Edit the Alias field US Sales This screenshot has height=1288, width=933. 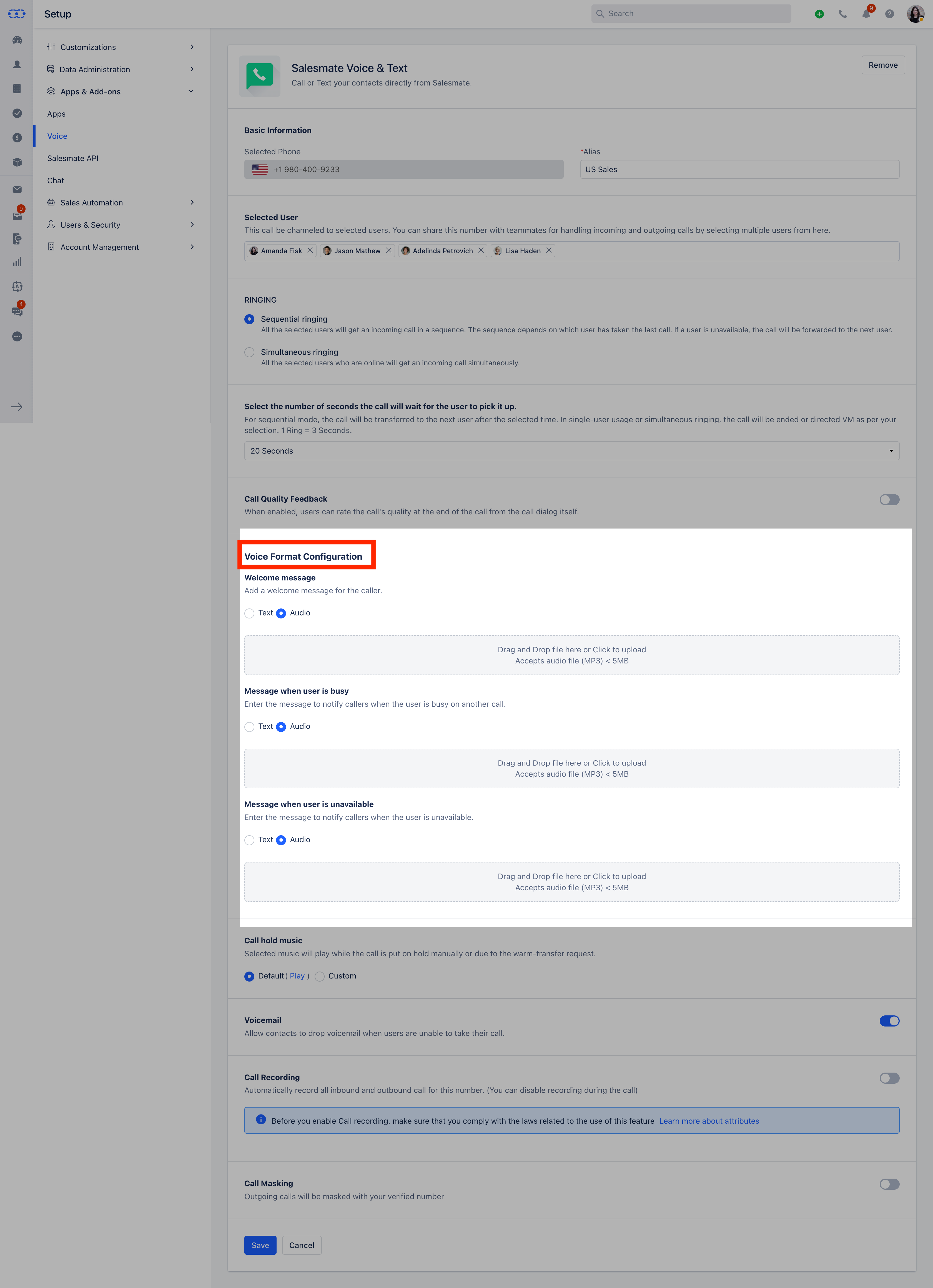pyautogui.click(x=740, y=169)
